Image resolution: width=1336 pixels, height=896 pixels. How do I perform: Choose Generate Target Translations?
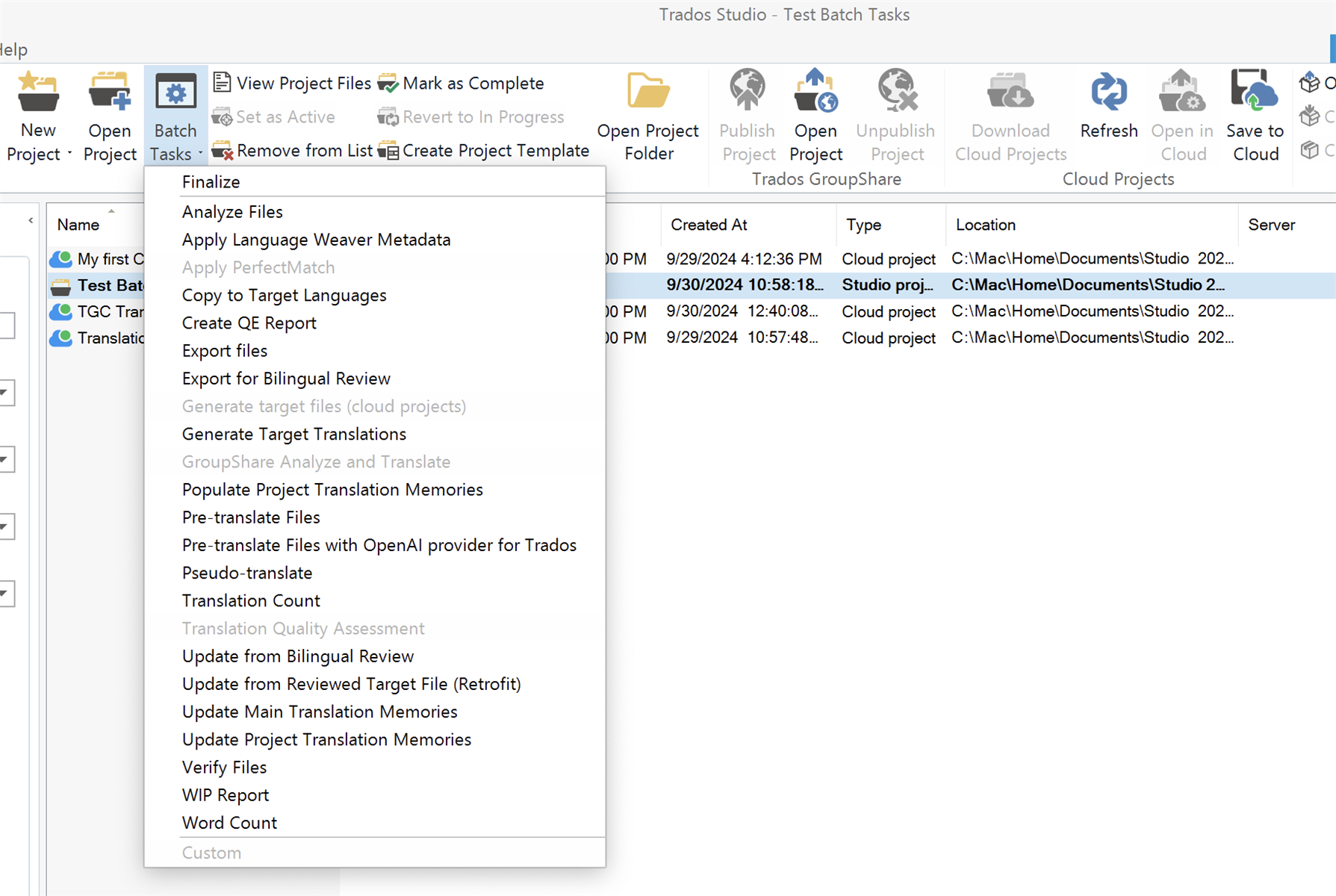294,434
